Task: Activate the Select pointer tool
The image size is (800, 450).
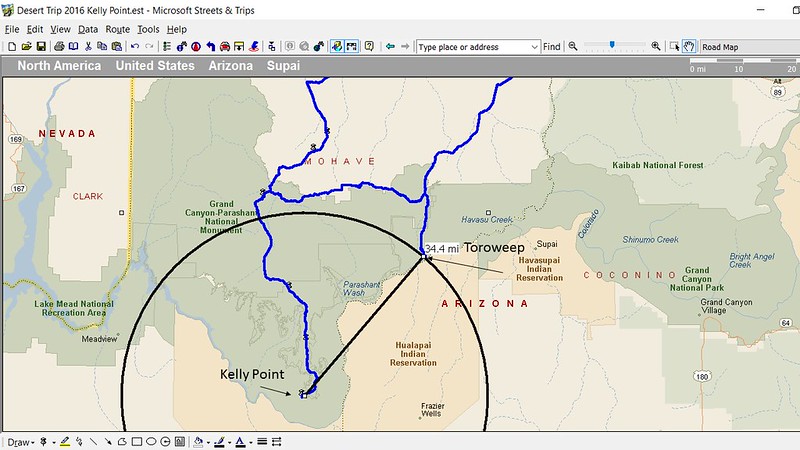Action: [674, 46]
